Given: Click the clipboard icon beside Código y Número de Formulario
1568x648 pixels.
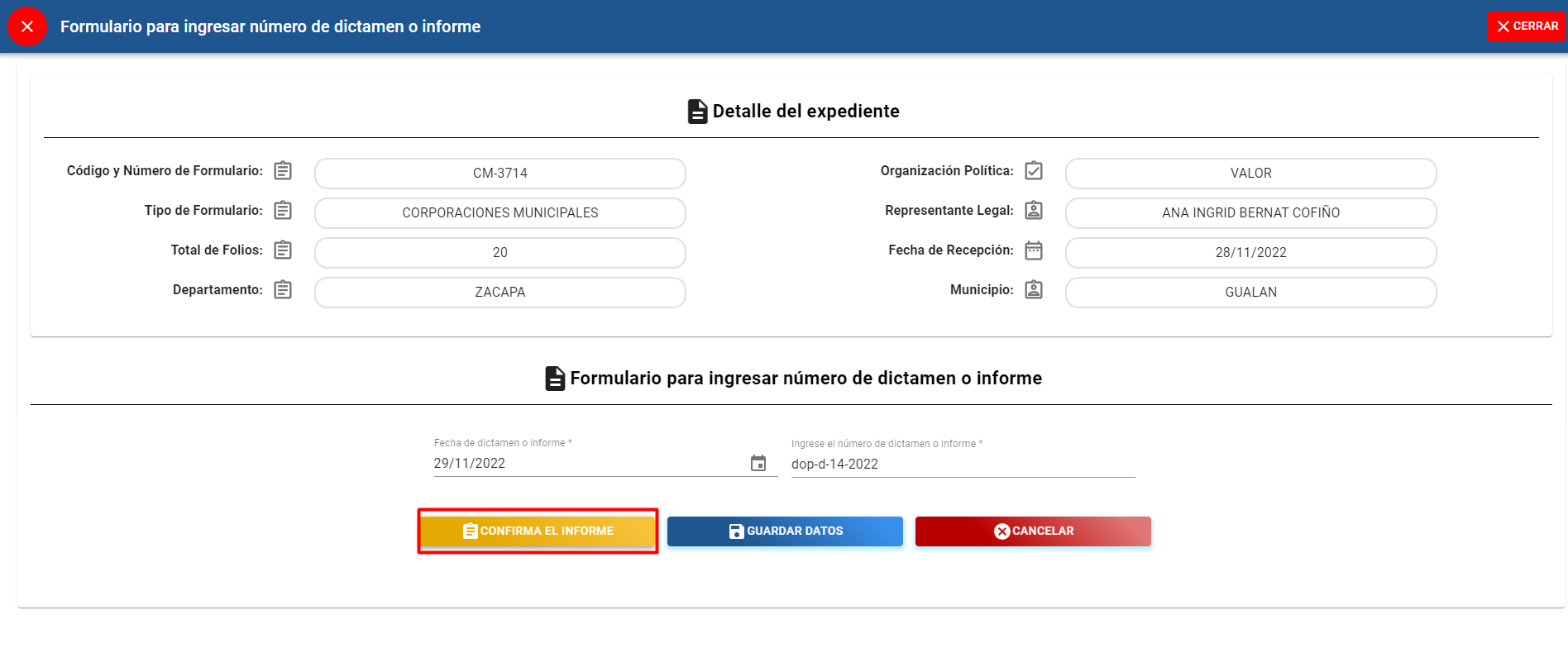Looking at the screenshot, I should coord(283,171).
